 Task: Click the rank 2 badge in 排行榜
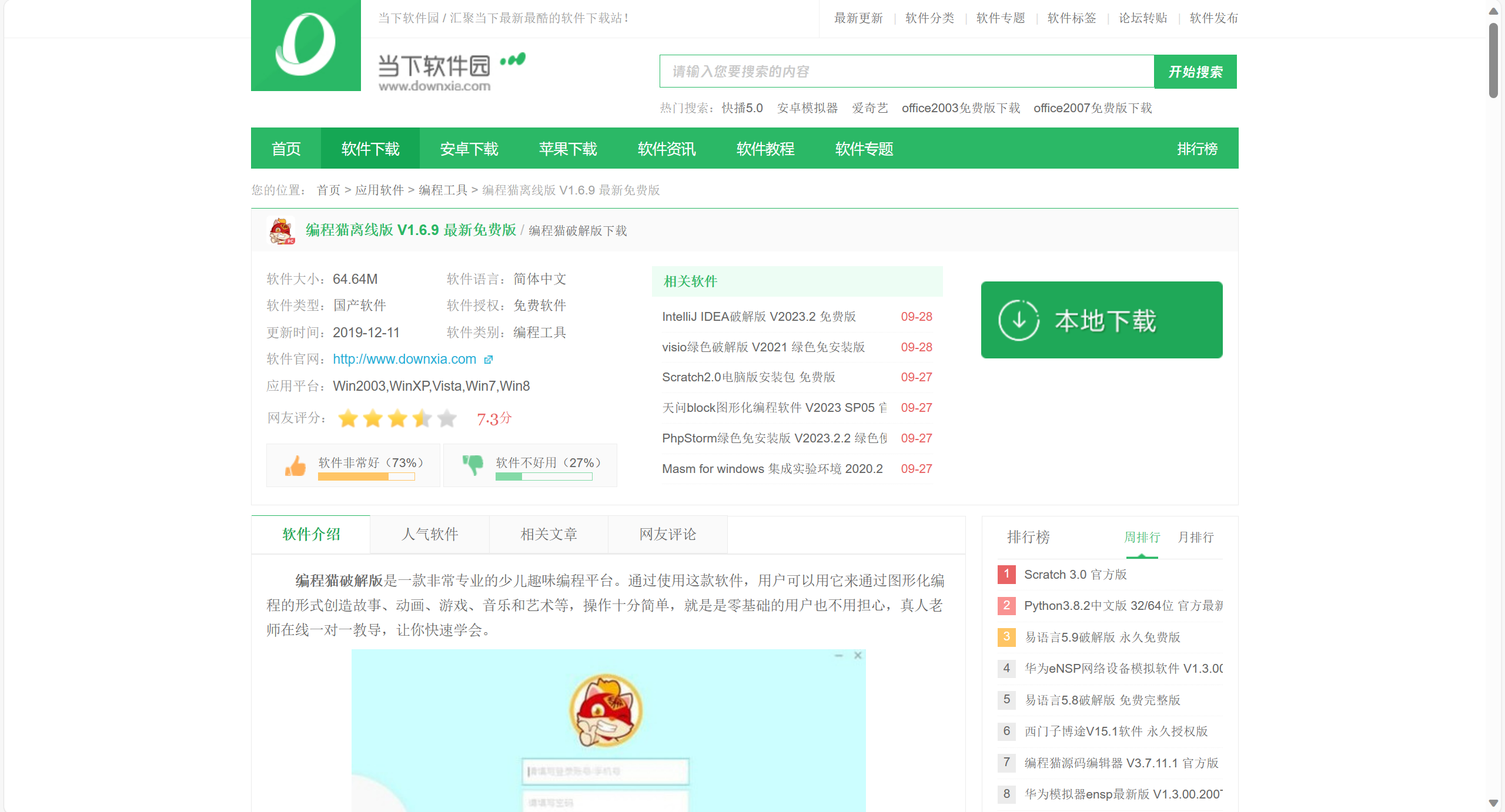(1006, 605)
